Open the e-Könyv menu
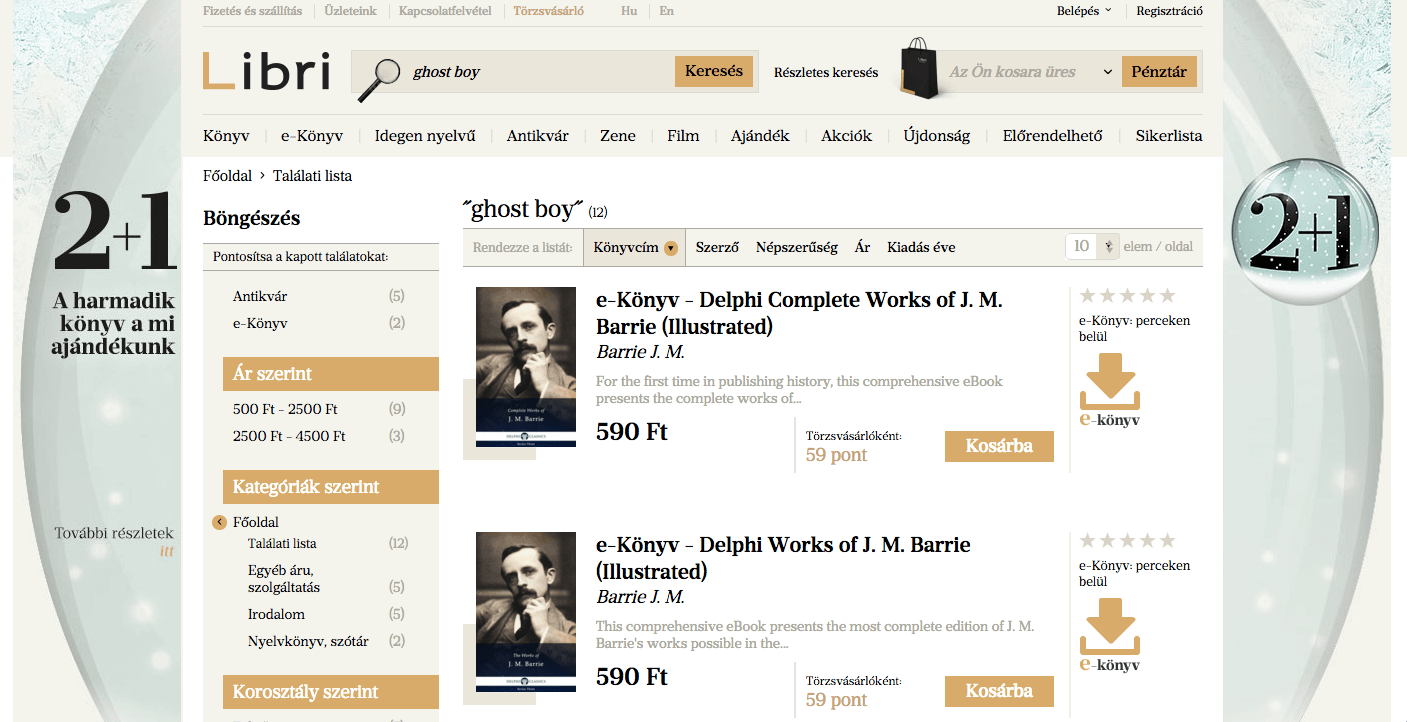Screen dimensions: 1407x722 (312, 136)
